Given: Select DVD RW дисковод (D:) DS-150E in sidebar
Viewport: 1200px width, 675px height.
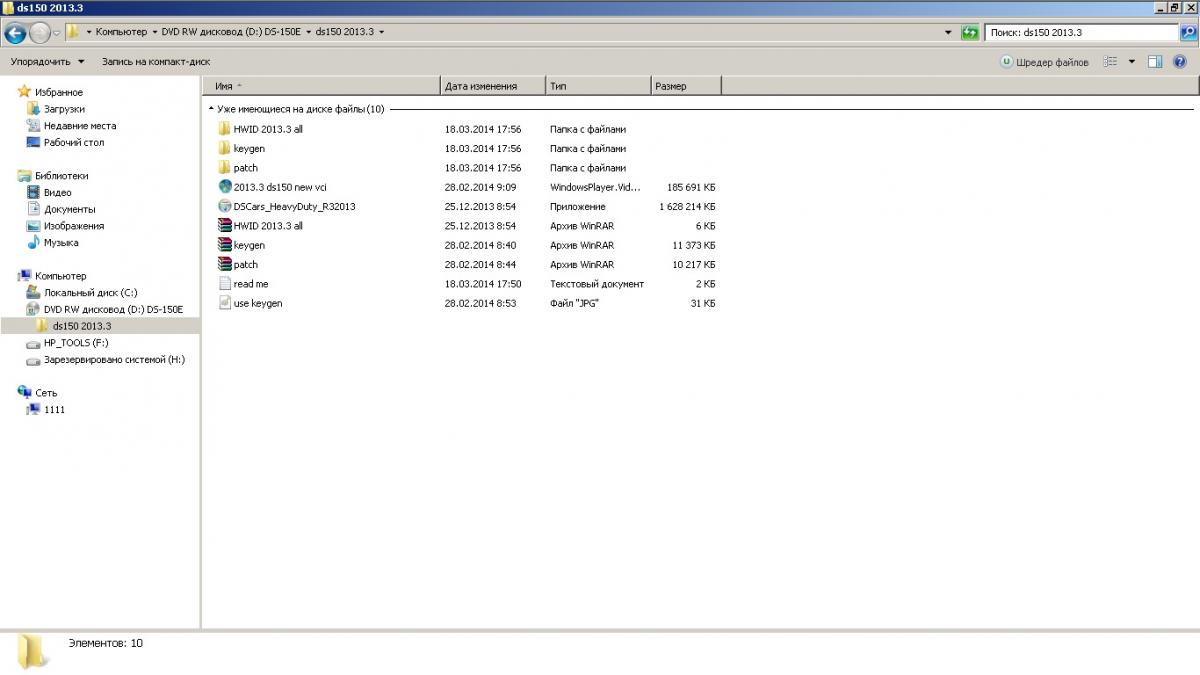Looking at the screenshot, I should [114, 309].
